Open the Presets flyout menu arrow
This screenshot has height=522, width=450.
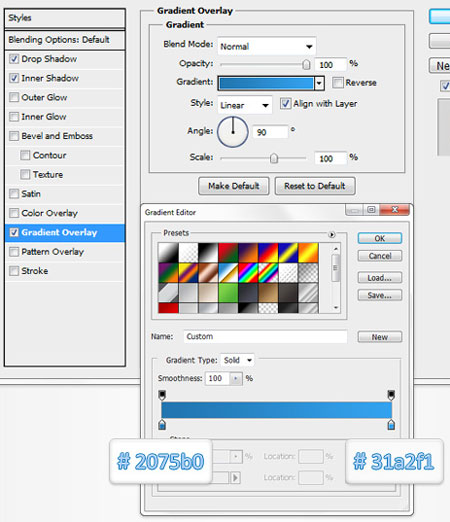(x=332, y=234)
